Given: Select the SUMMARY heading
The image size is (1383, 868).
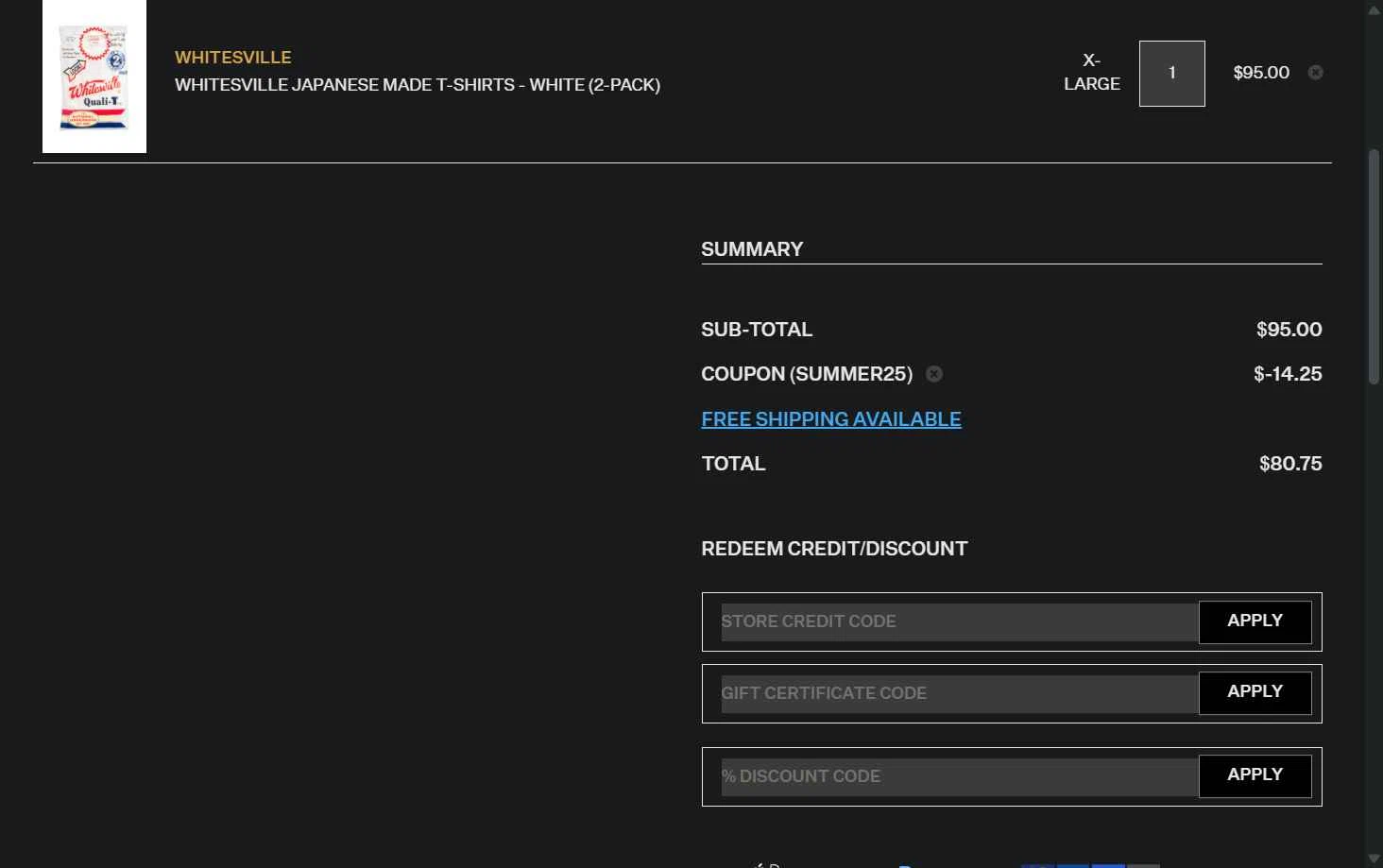Looking at the screenshot, I should (x=752, y=249).
